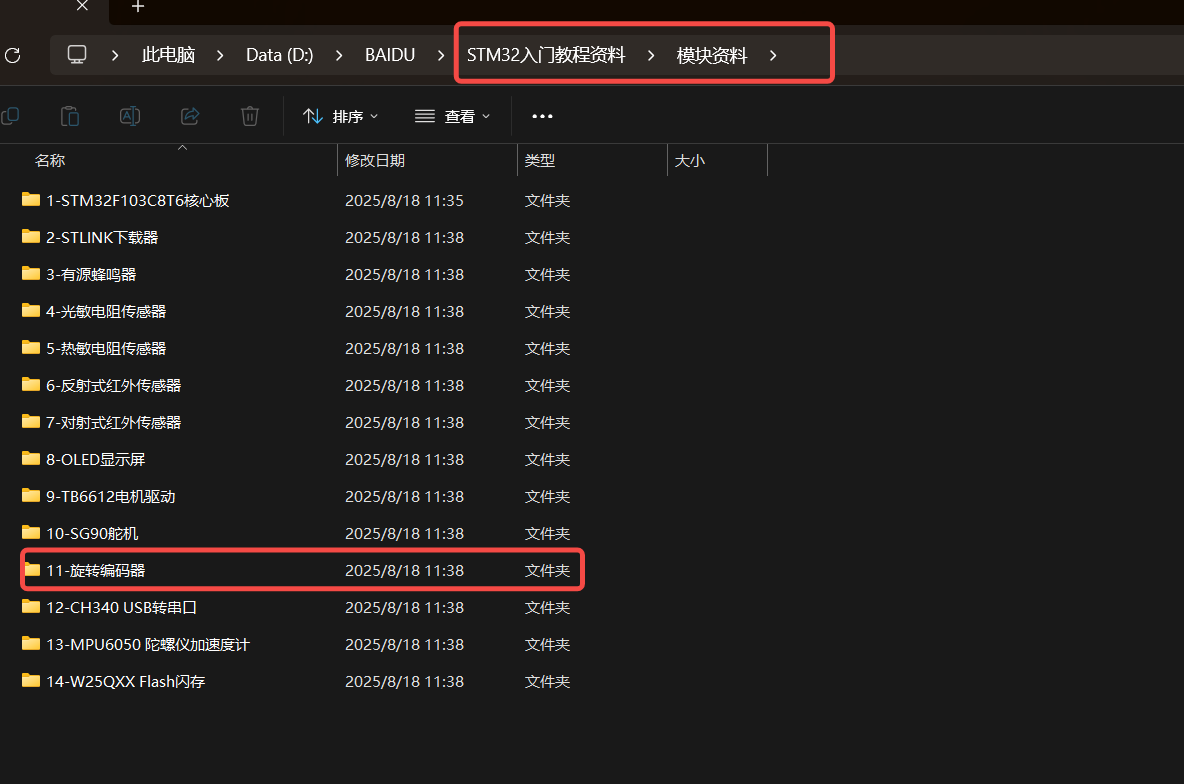Select folder 14-W25QXX Flash闪存
Screen dimensions: 1184x784
pyautogui.click(x=125, y=681)
